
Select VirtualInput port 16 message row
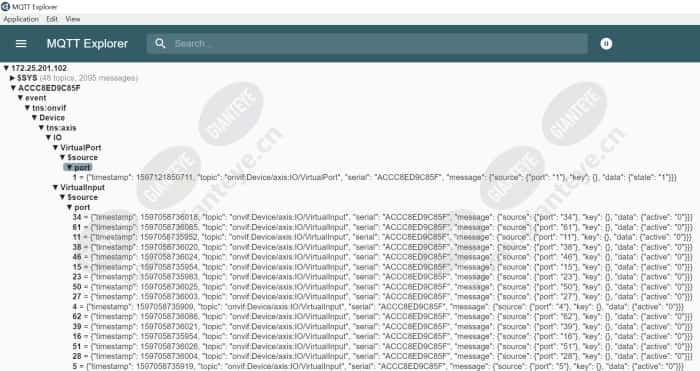pos(383,336)
